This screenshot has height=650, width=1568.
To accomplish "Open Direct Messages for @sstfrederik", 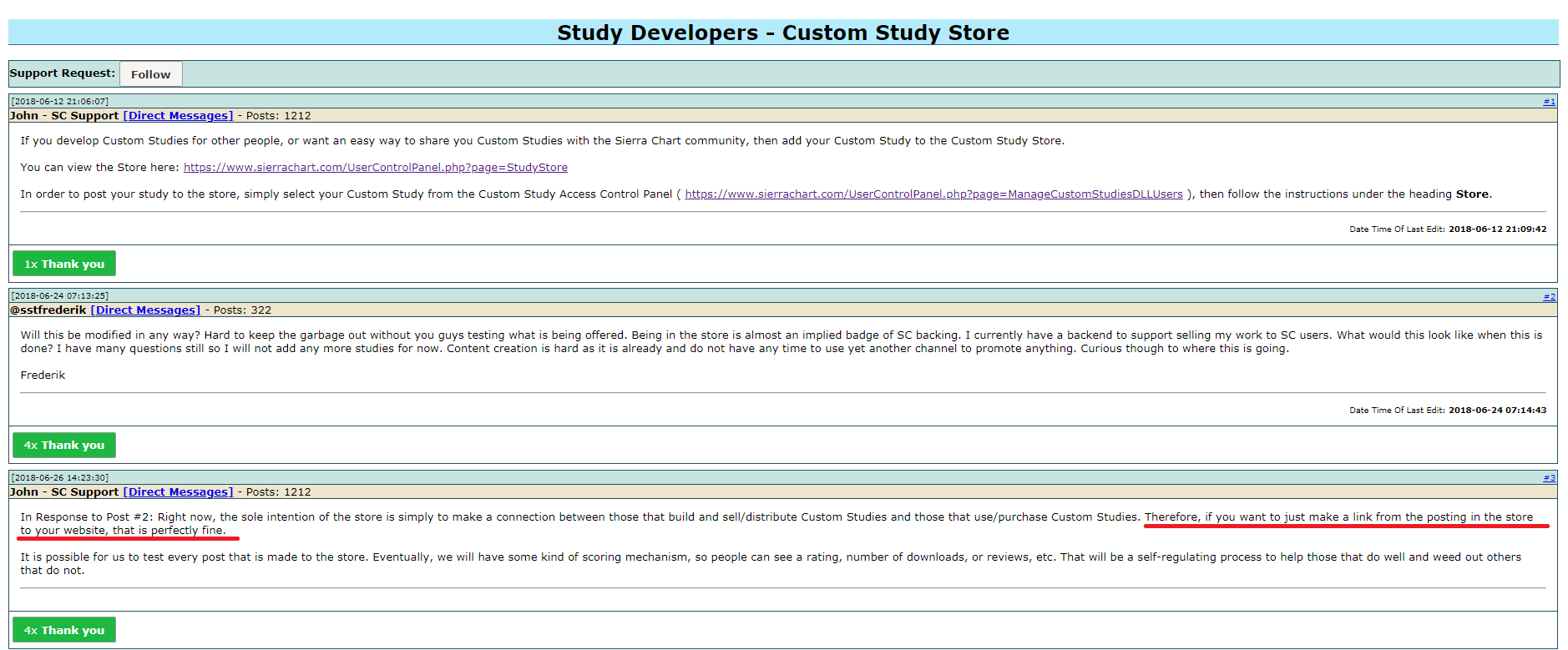I will click(145, 310).
